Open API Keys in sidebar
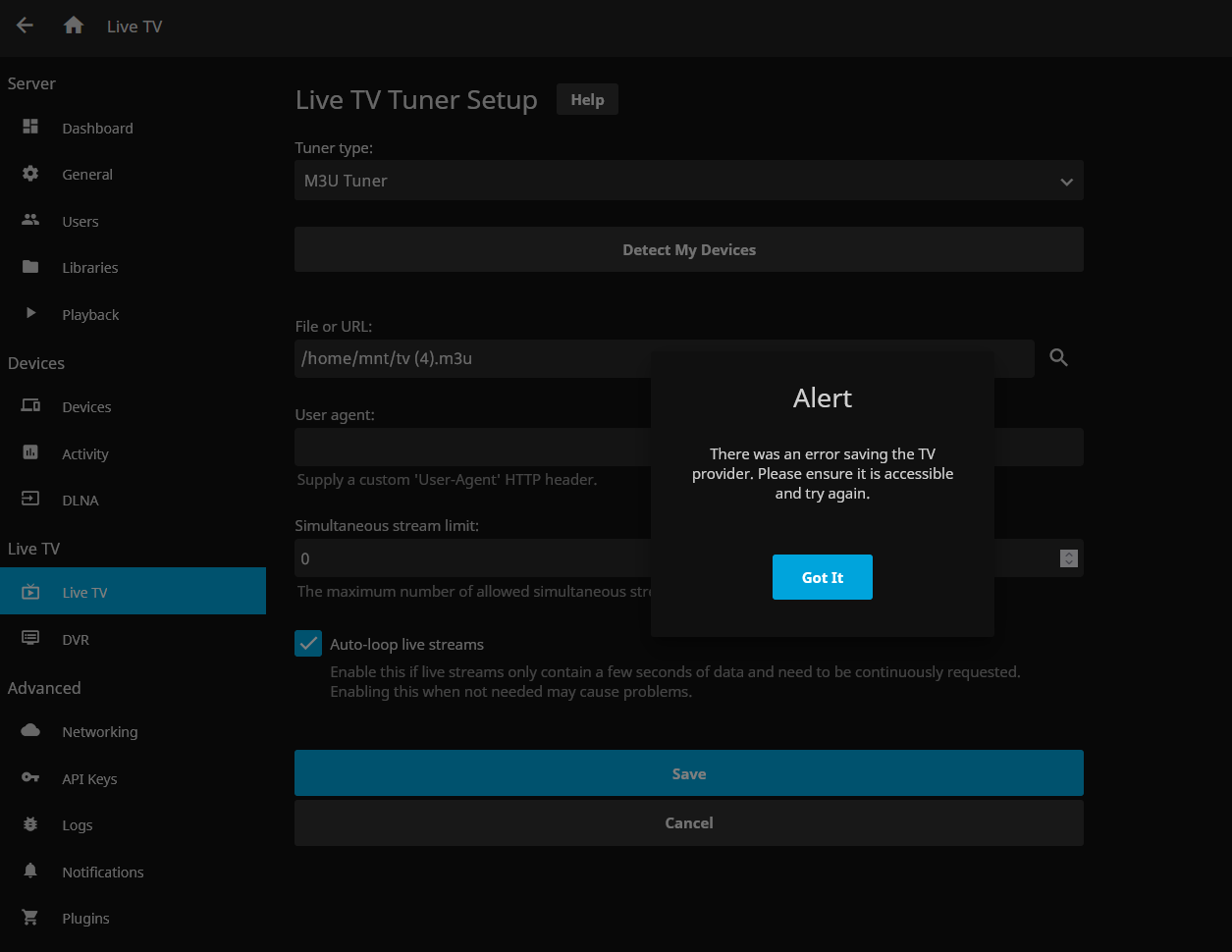The image size is (1232, 952). 133,779
